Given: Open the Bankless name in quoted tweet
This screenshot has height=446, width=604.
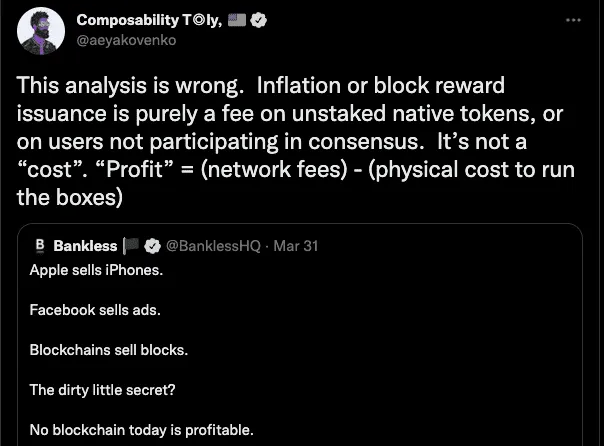Looking at the screenshot, I should pyautogui.click(x=85, y=245).
